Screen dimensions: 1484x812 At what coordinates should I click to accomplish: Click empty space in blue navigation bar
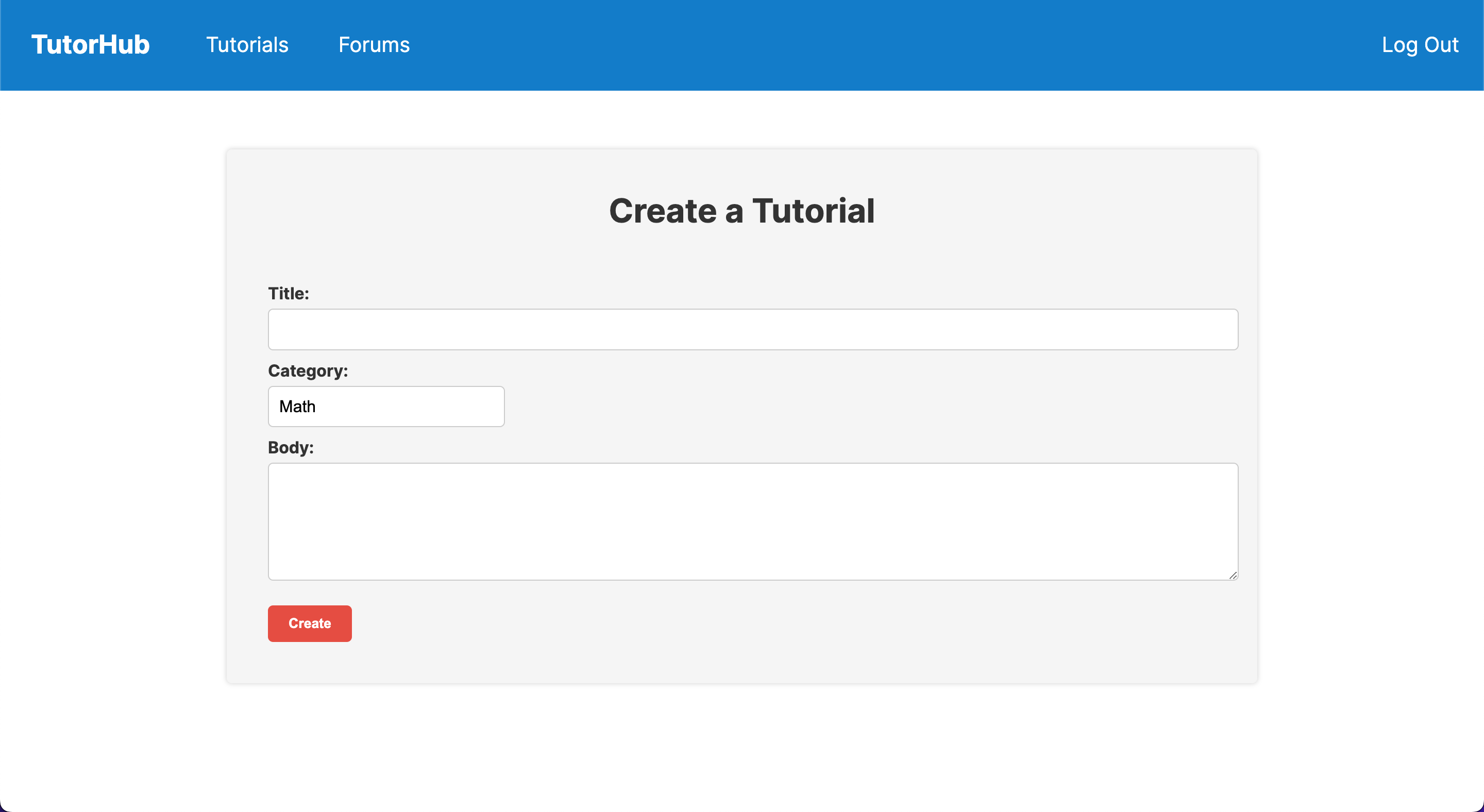(x=864, y=45)
